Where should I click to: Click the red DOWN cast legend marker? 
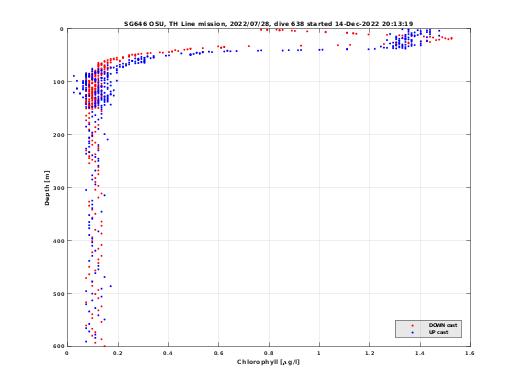click(x=413, y=325)
